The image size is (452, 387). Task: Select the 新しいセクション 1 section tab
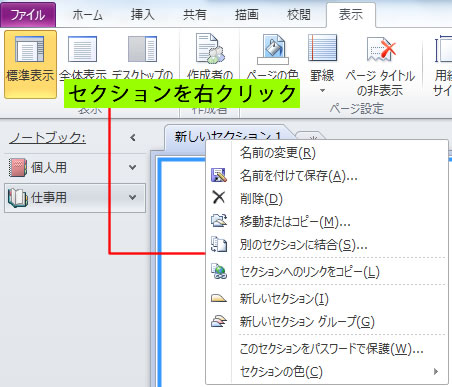click(228, 136)
